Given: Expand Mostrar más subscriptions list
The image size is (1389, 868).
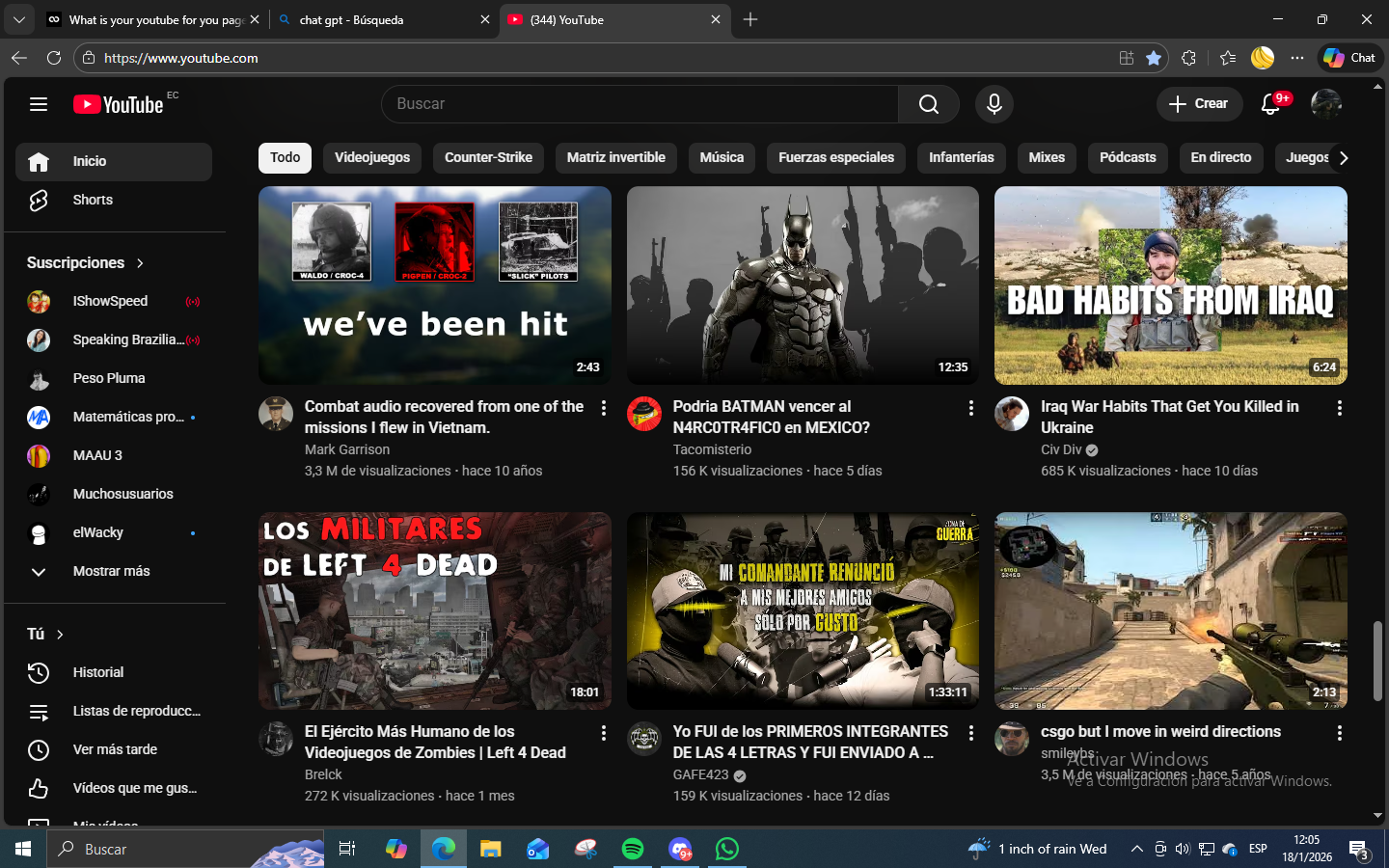Looking at the screenshot, I should click(x=111, y=571).
